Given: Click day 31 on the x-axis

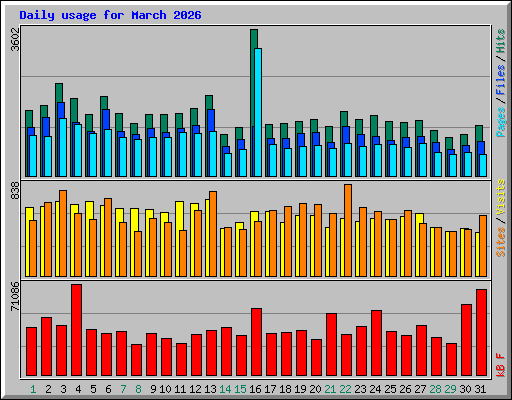Looking at the screenshot, I should pos(480,389).
